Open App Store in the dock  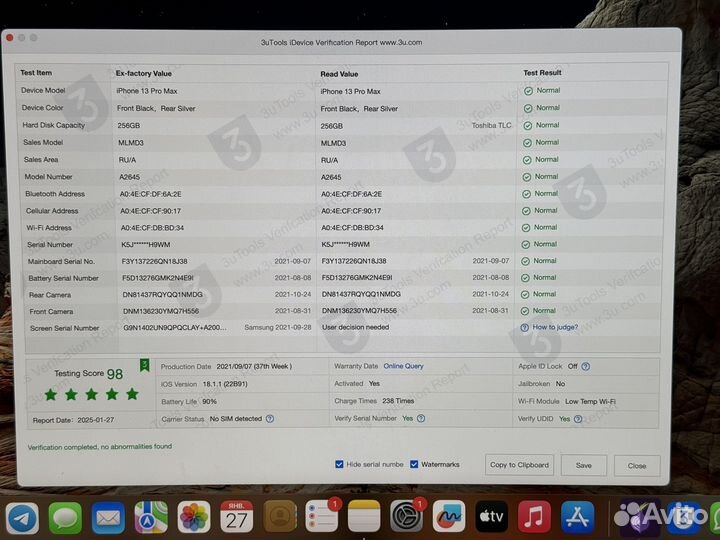pos(577,518)
